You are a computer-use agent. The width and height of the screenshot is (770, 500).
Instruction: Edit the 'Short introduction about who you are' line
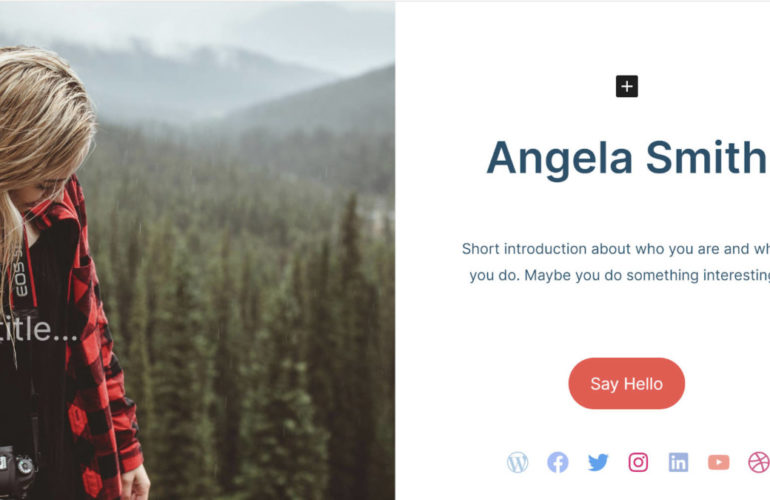615,249
